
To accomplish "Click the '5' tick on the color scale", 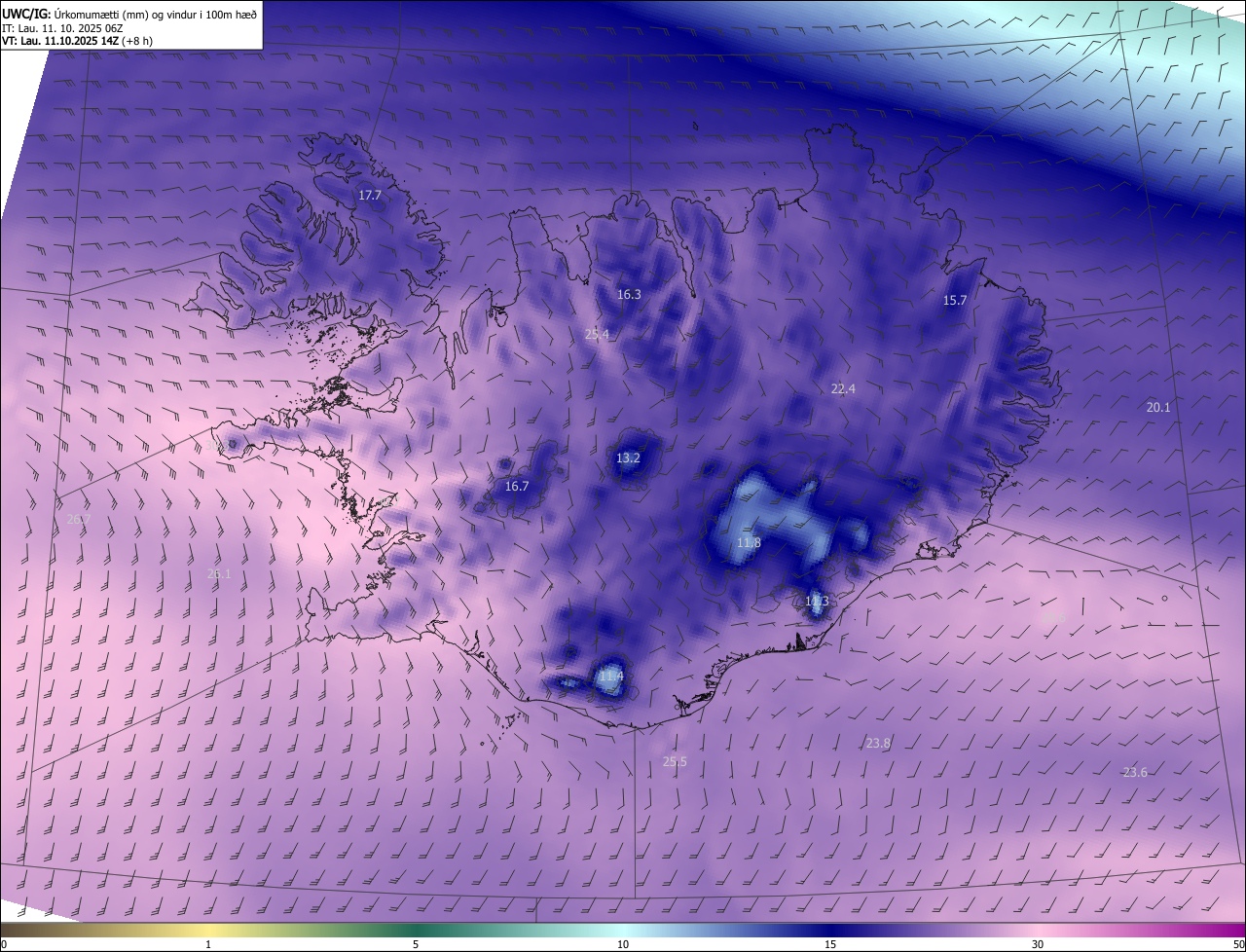I will (x=416, y=944).
